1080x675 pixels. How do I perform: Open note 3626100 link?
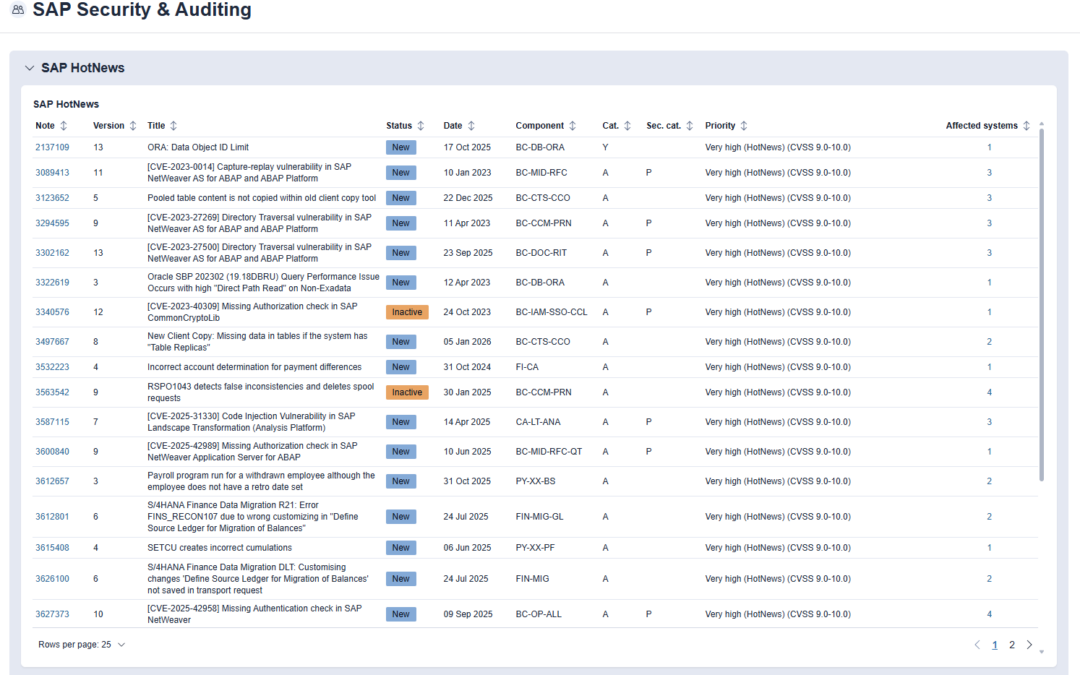(x=52, y=579)
